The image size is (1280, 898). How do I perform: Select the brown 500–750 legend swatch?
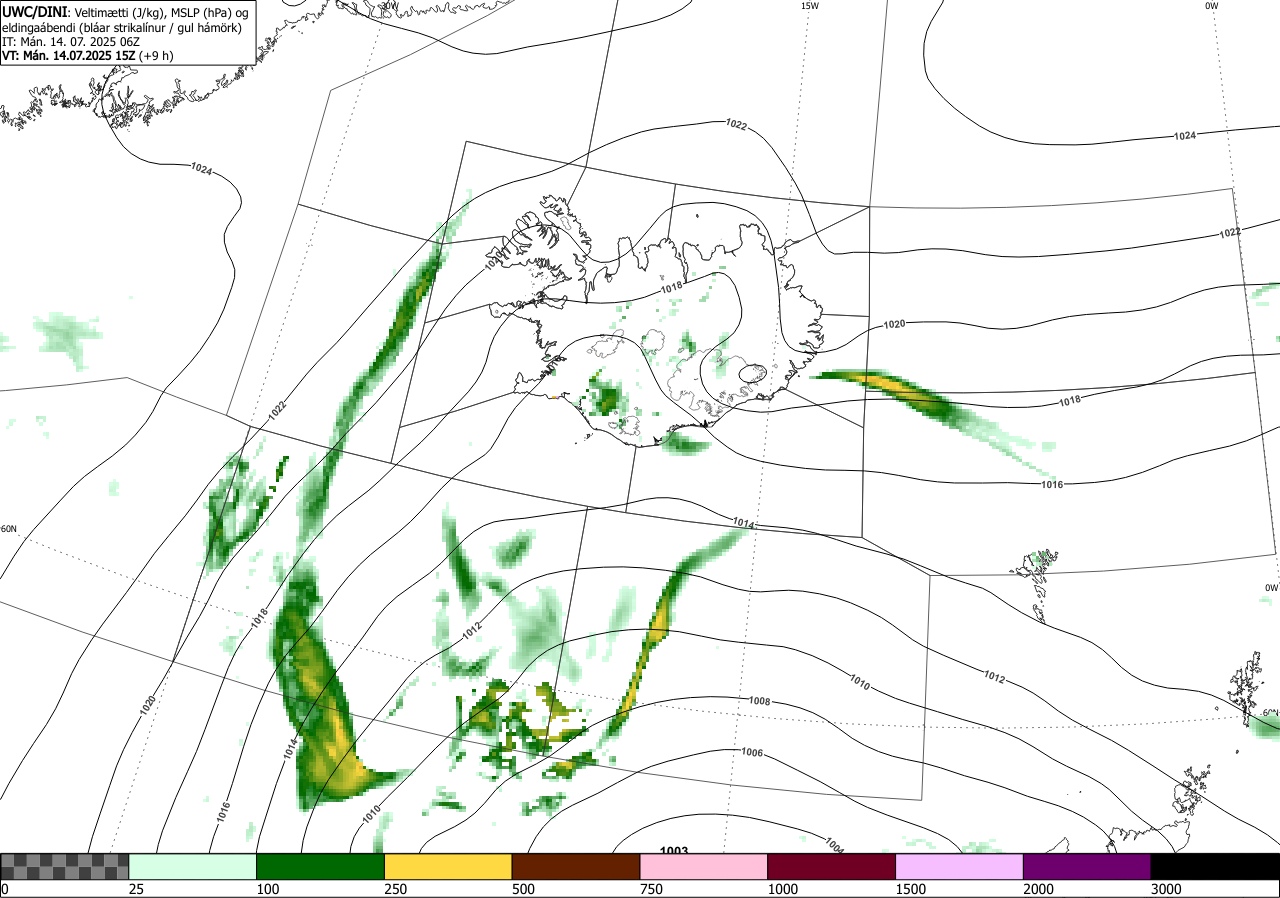pos(576,866)
